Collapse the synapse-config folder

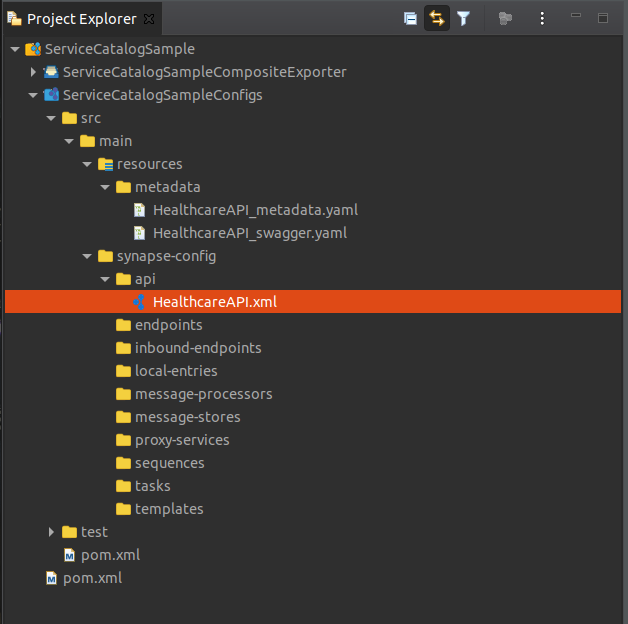pyautogui.click(x=87, y=256)
